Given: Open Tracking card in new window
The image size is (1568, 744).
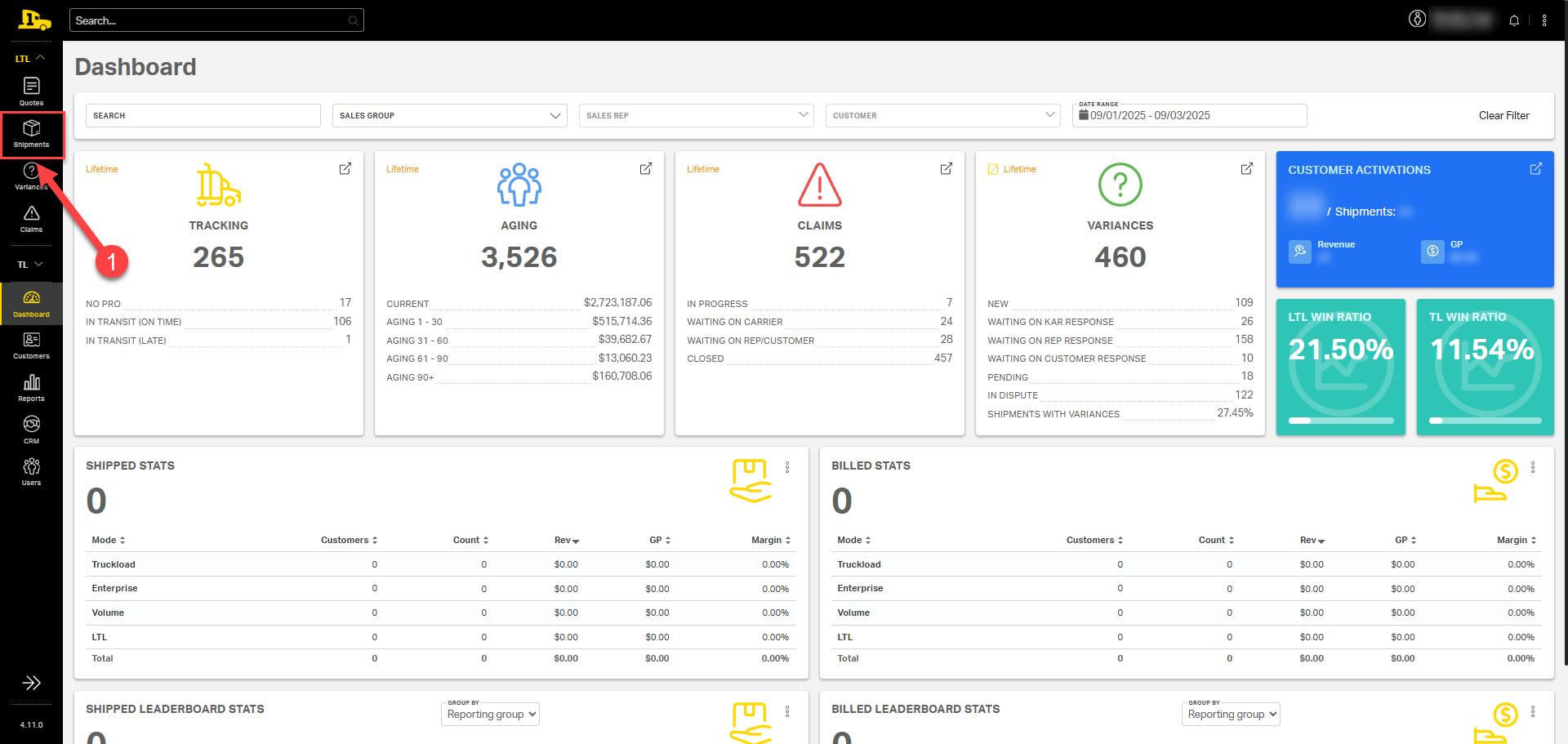Looking at the screenshot, I should [x=345, y=168].
